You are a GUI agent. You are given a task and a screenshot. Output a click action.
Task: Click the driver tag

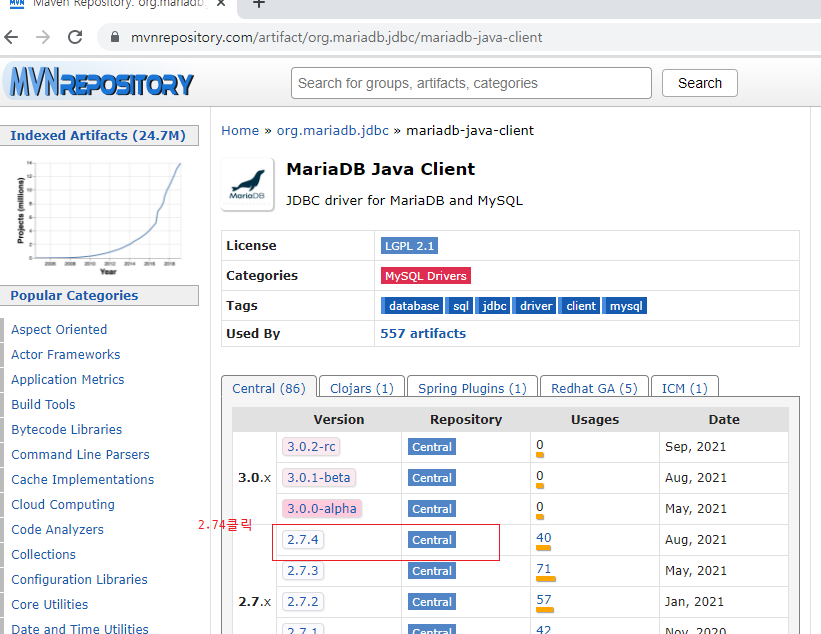pos(534,306)
